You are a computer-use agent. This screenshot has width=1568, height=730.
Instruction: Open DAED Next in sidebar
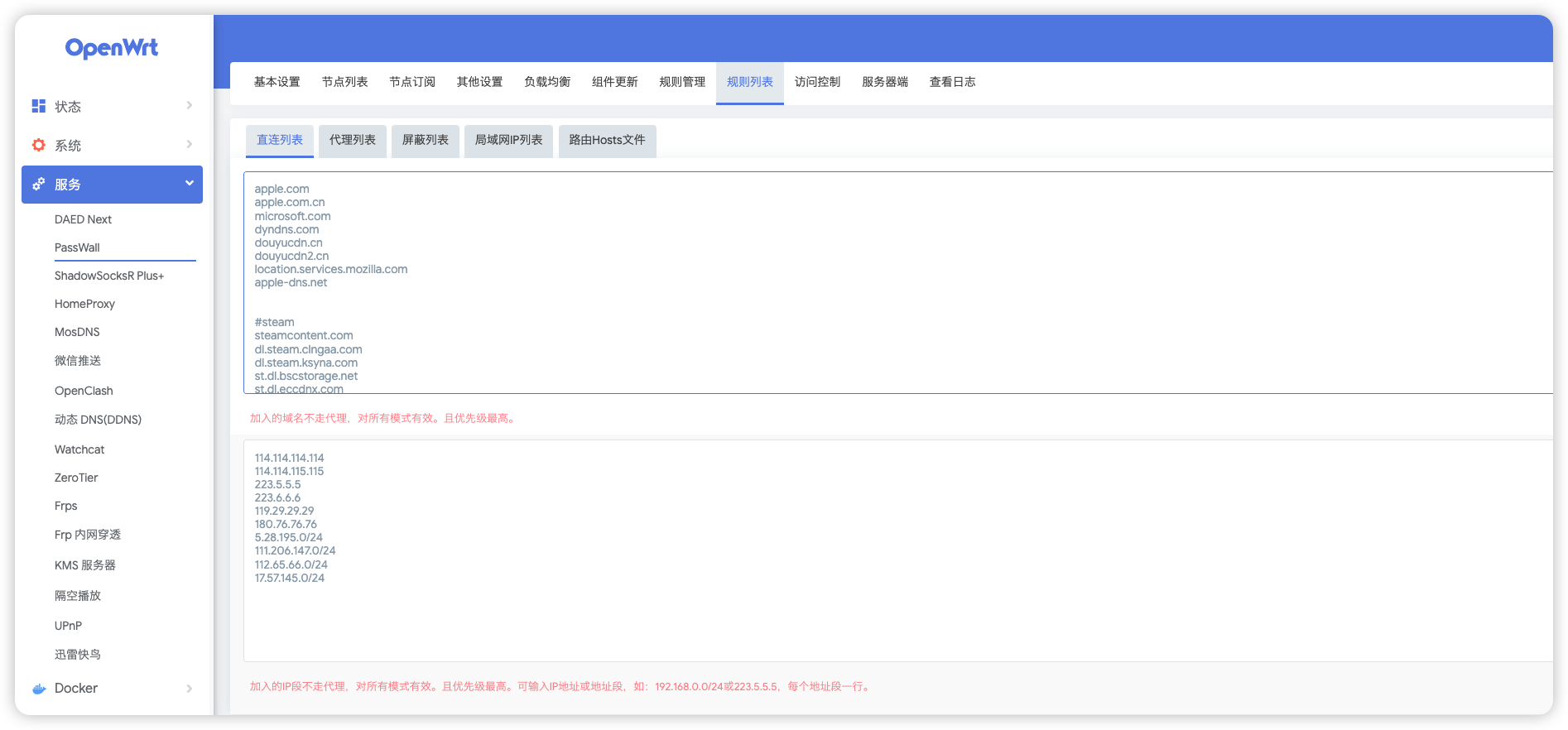(83, 219)
